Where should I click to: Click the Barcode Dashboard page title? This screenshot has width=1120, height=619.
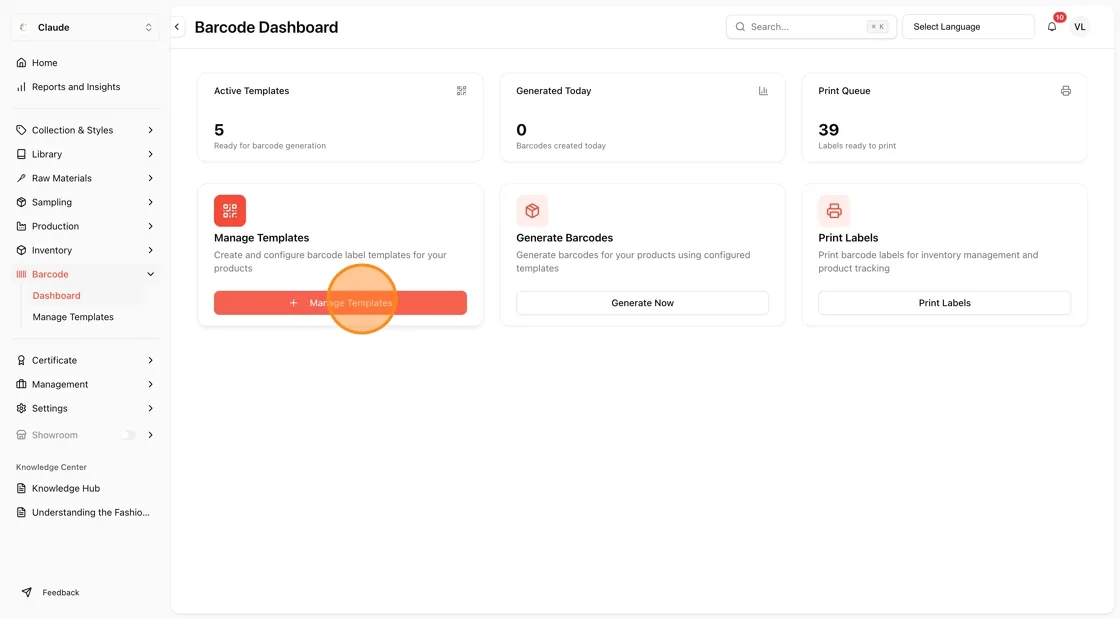(x=266, y=27)
